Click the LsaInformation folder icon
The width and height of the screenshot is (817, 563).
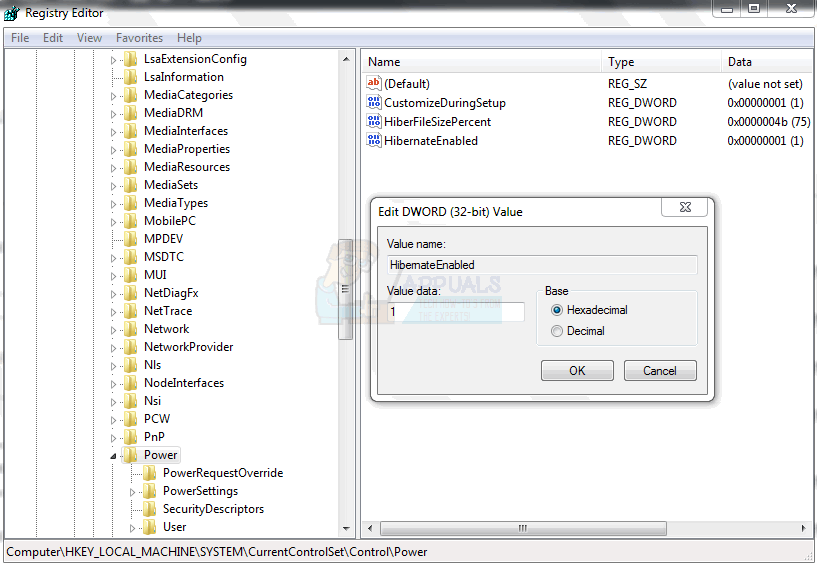coord(130,77)
